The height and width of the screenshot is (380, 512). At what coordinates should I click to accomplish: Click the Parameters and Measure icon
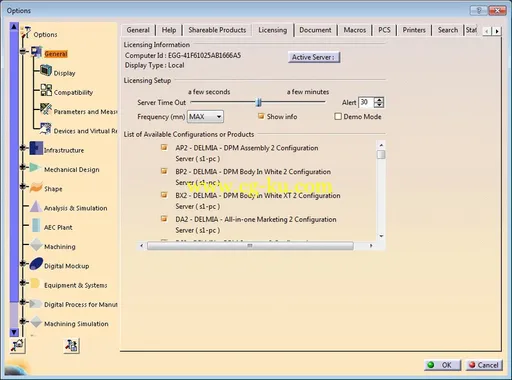point(46,109)
